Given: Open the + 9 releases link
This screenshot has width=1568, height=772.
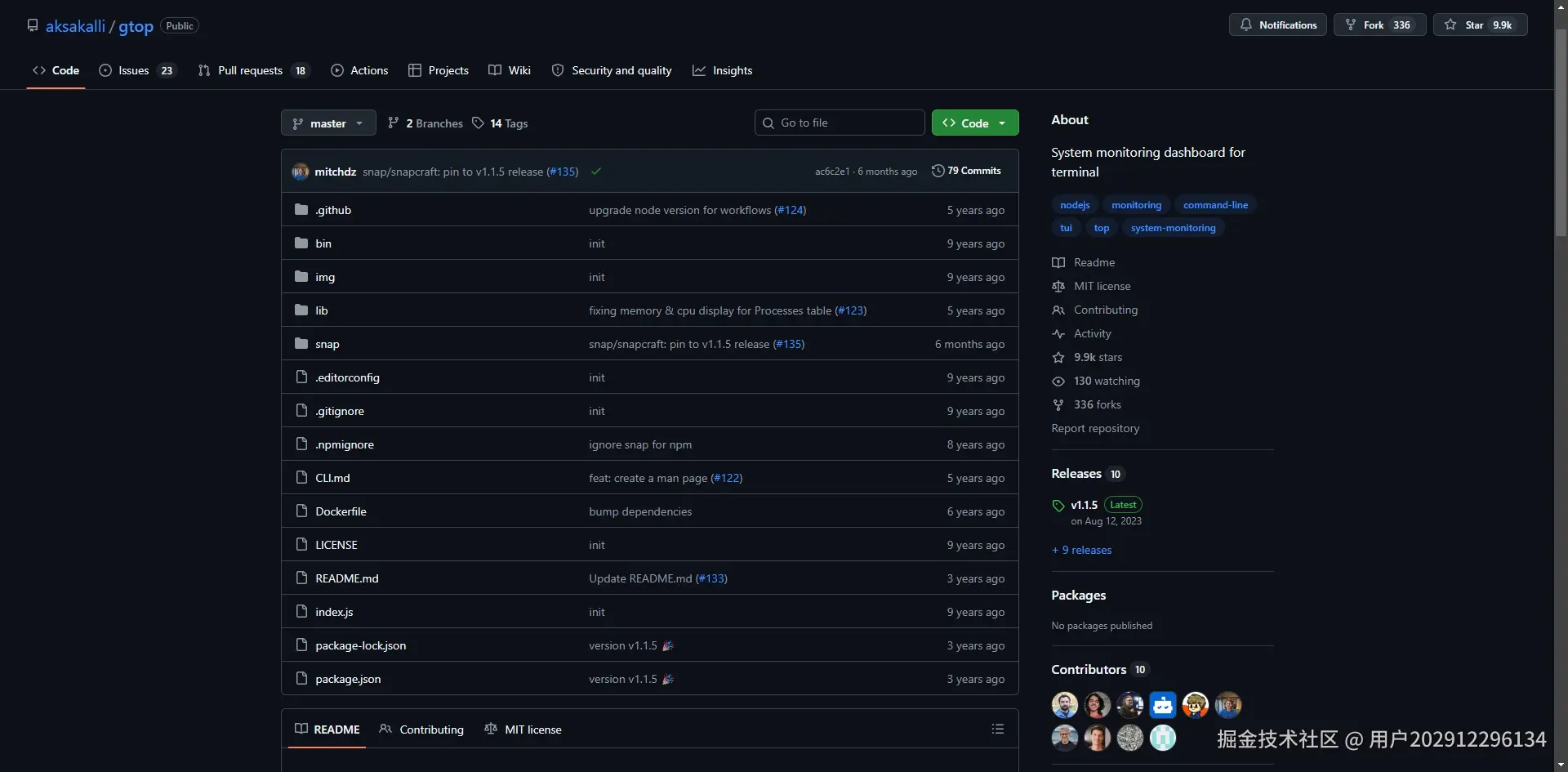Looking at the screenshot, I should [x=1082, y=551].
